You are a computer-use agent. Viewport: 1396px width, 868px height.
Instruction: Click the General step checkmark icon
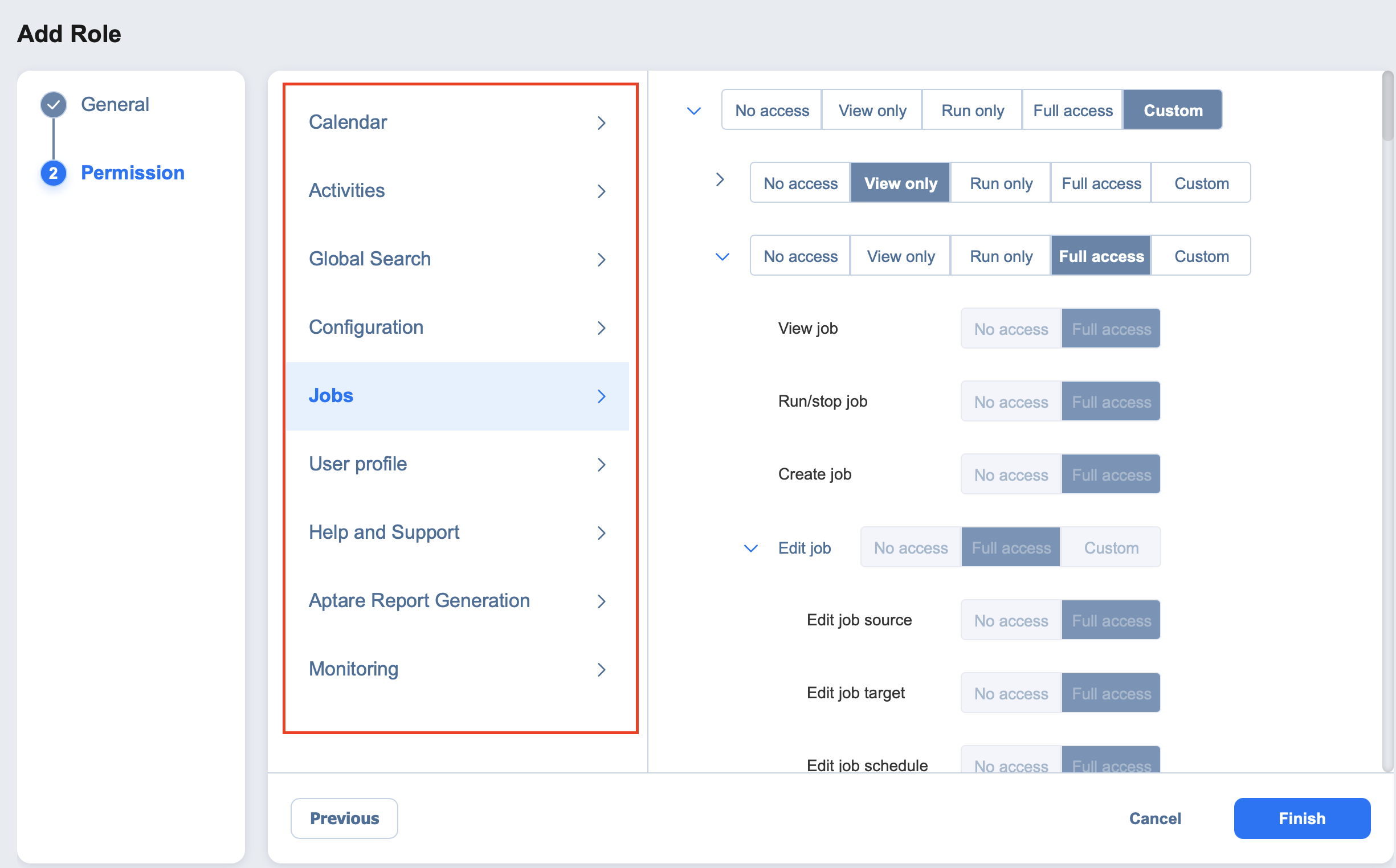(54, 105)
